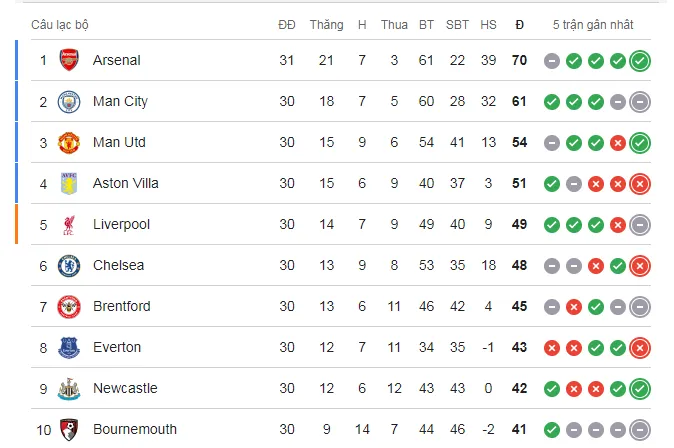Click the Chelsea club crest icon
This screenshot has height=448, width=674.
coord(69,265)
